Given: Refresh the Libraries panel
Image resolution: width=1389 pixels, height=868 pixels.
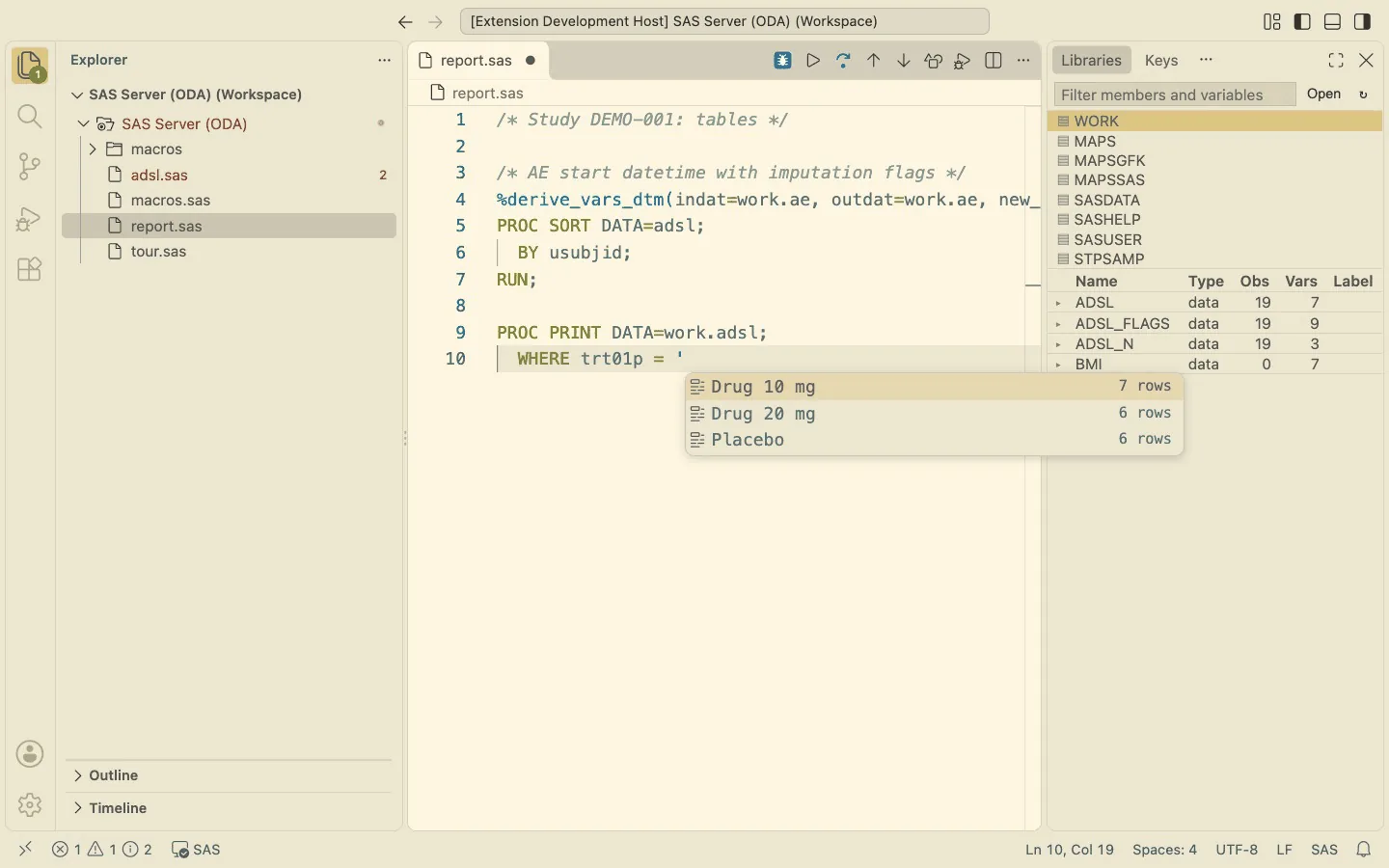Looking at the screenshot, I should (x=1364, y=95).
